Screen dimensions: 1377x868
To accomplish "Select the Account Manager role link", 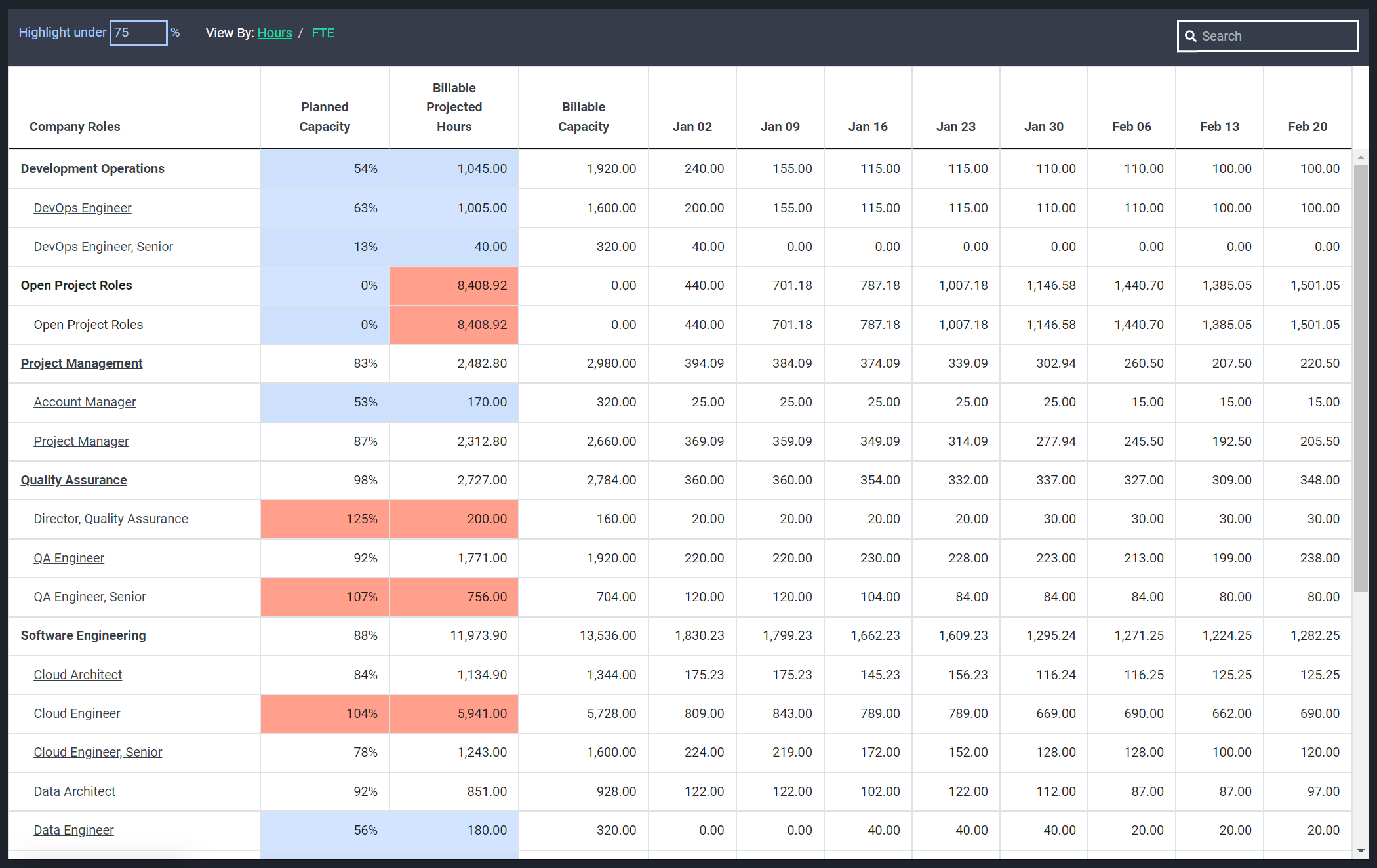I will [85, 402].
